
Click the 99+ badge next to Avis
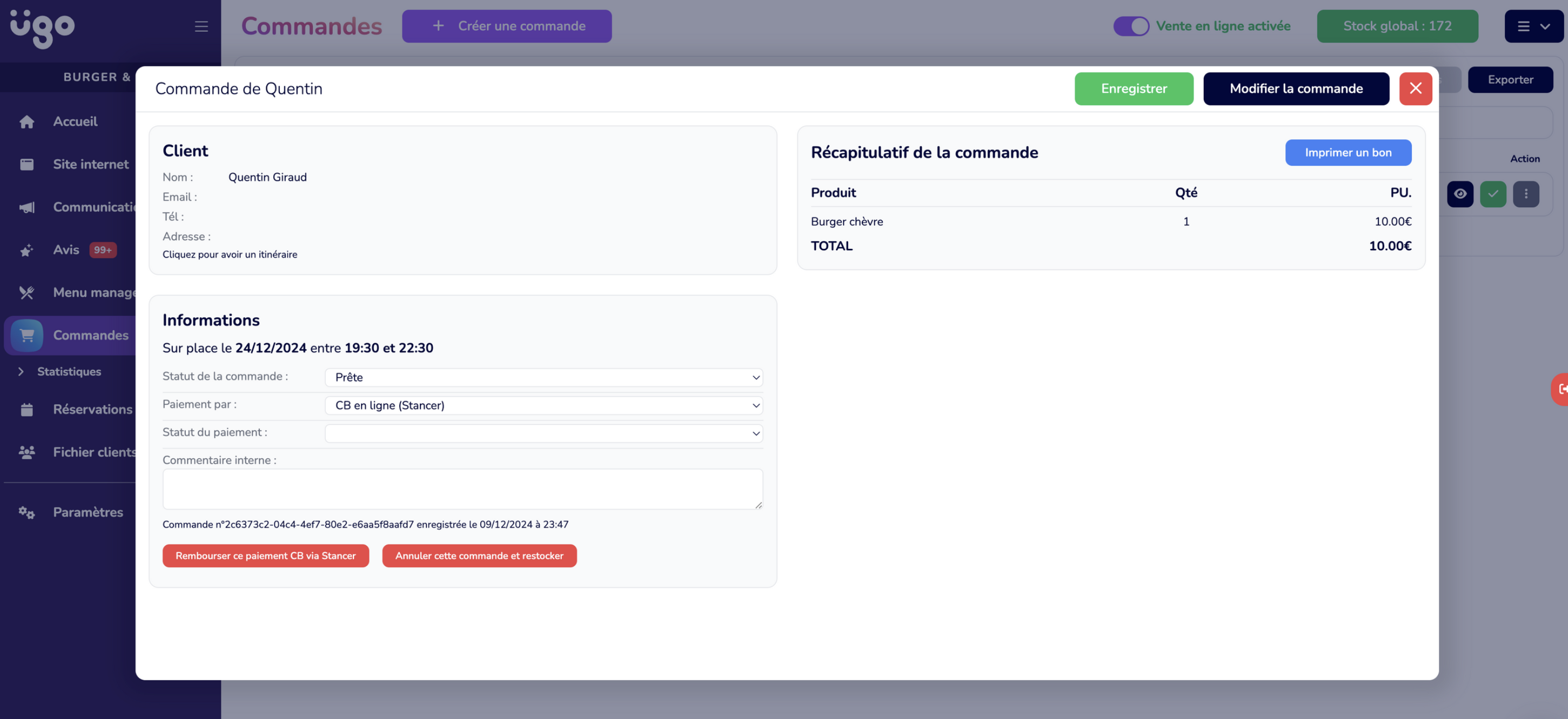click(103, 250)
